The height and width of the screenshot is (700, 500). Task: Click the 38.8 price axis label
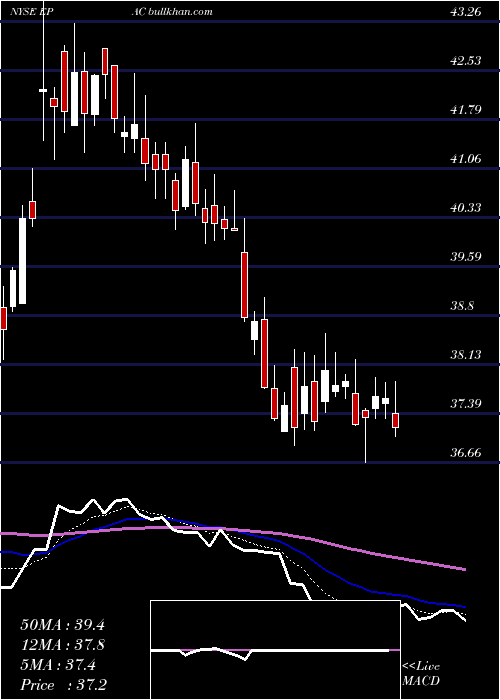(x=462, y=306)
